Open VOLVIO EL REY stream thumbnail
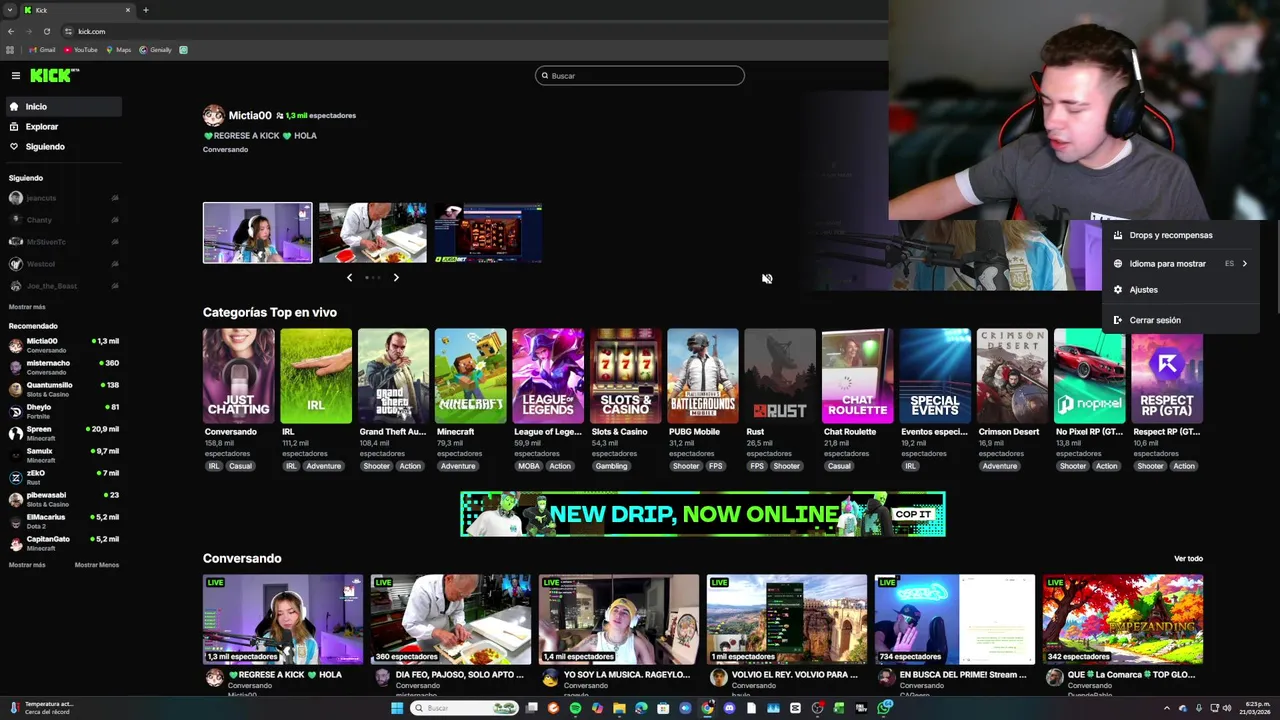 [787, 619]
